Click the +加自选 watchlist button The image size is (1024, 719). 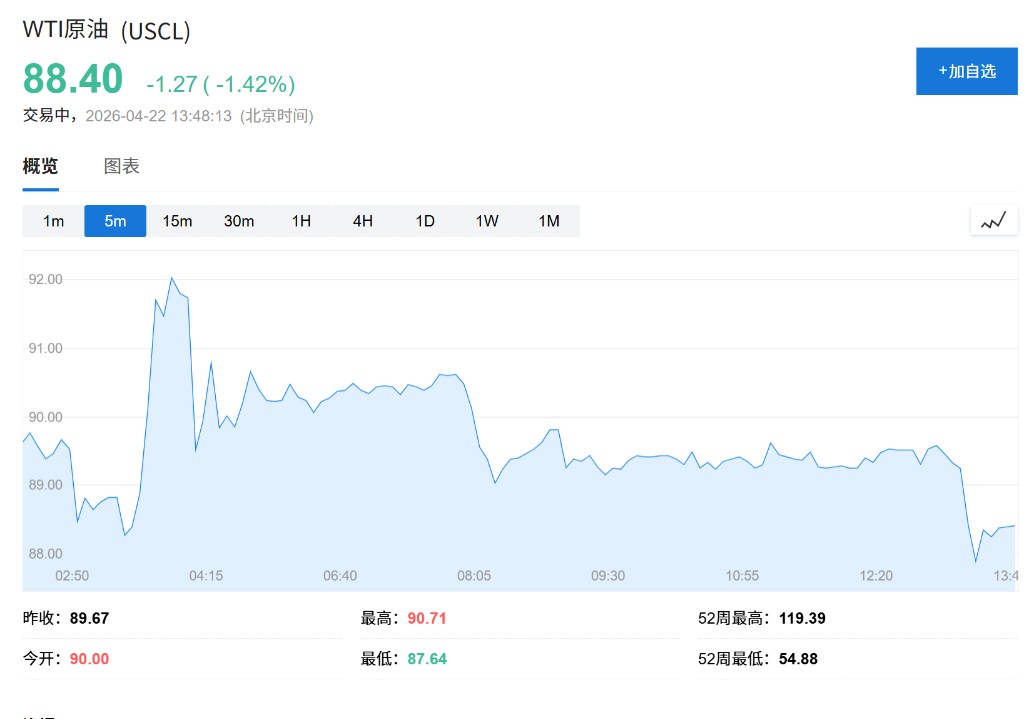pos(966,71)
